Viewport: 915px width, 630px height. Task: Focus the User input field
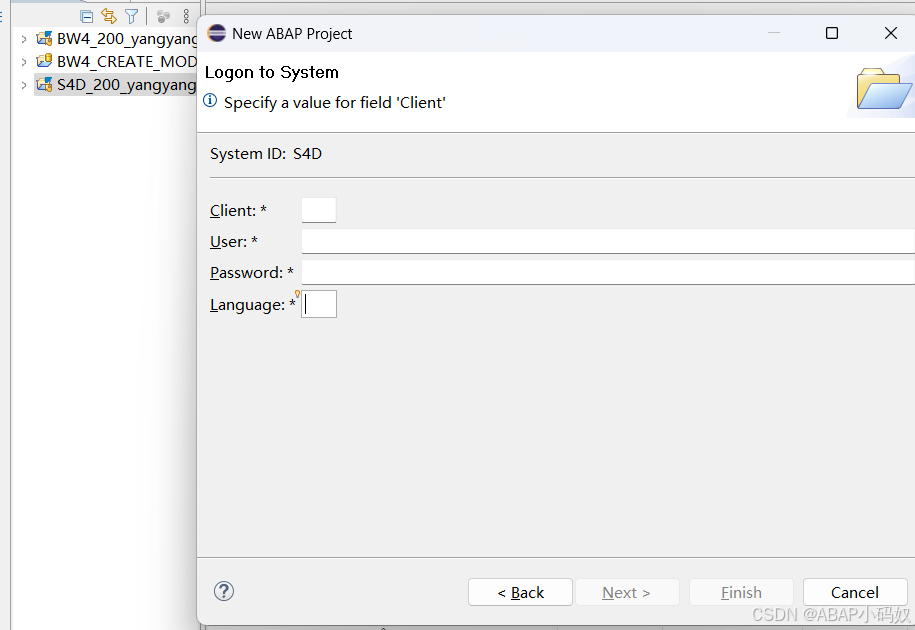click(608, 241)
